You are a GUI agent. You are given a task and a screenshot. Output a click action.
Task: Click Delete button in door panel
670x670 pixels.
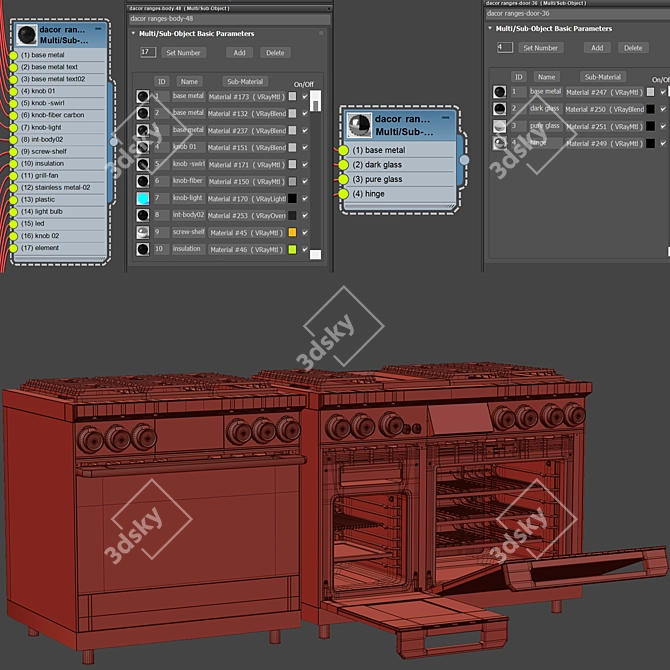click(x=633, y=48)
